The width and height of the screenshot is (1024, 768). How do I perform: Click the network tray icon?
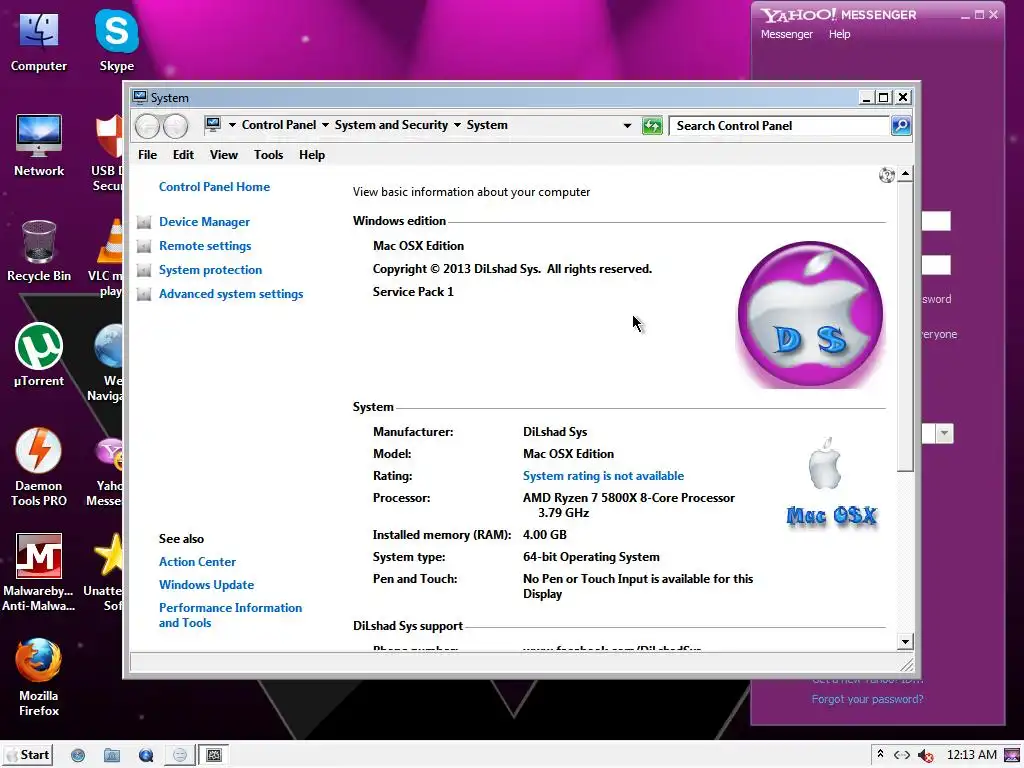pos(902,755)
